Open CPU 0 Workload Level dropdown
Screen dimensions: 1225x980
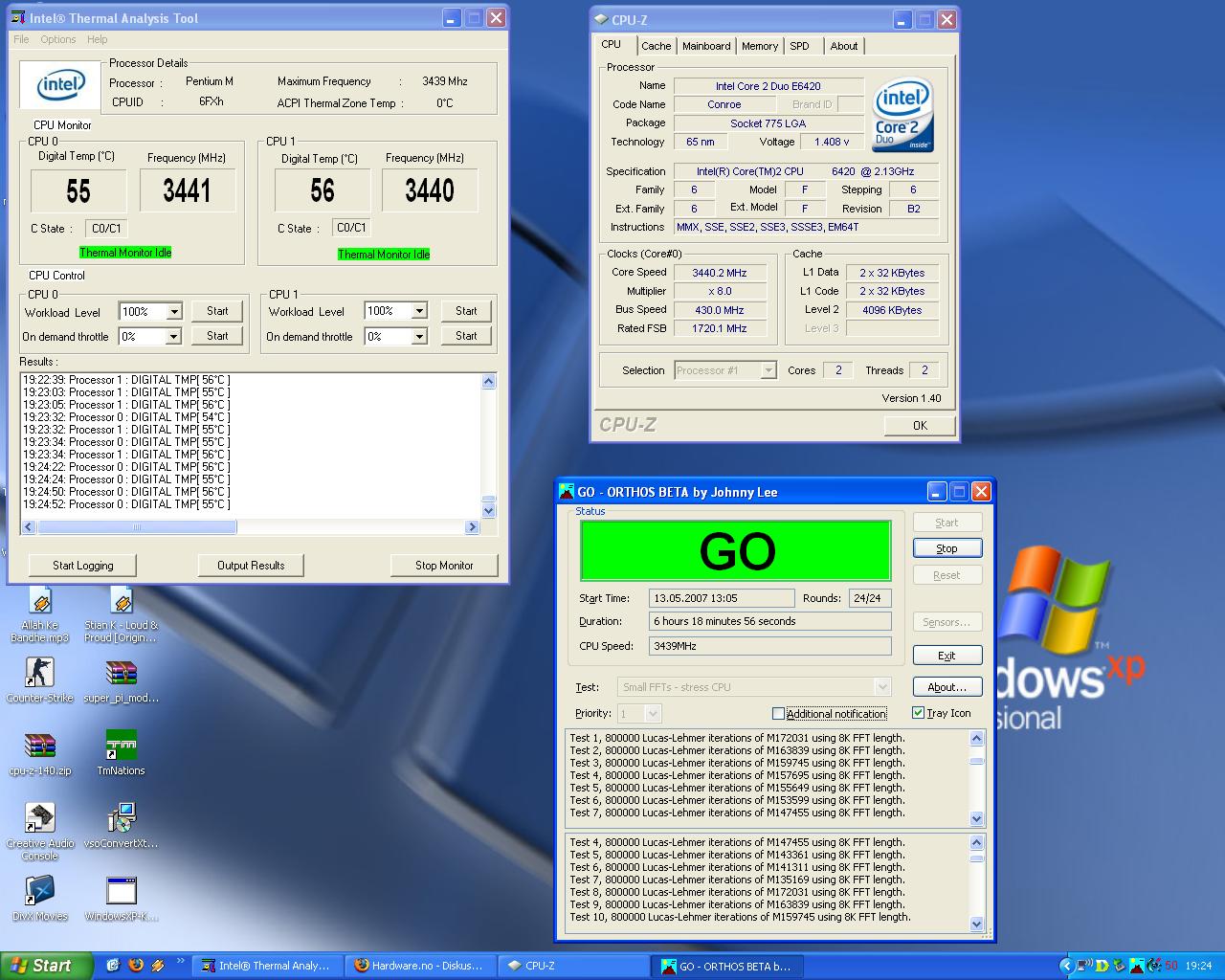[x=174, y=312]
